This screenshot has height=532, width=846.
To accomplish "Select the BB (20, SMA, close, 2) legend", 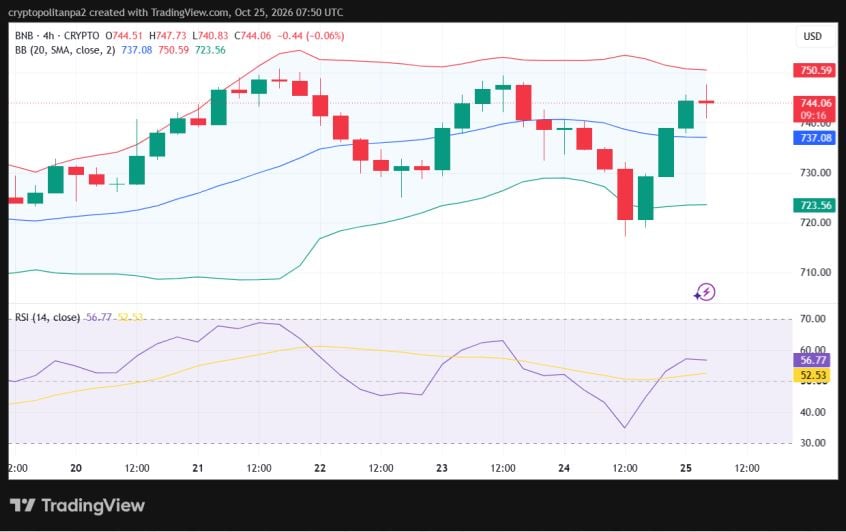I will tap(65, 50).
